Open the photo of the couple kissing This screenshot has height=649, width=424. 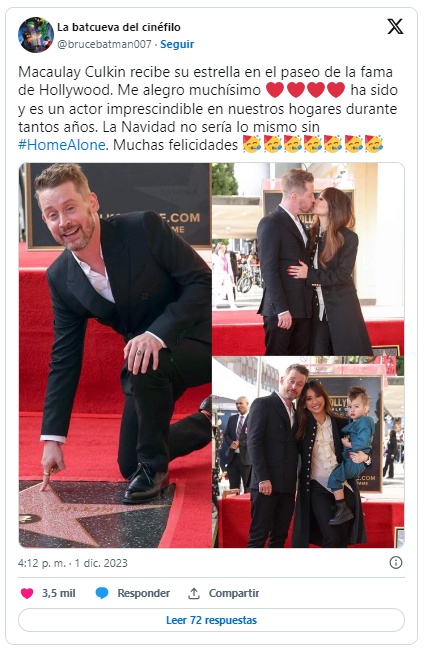(308, 259)
